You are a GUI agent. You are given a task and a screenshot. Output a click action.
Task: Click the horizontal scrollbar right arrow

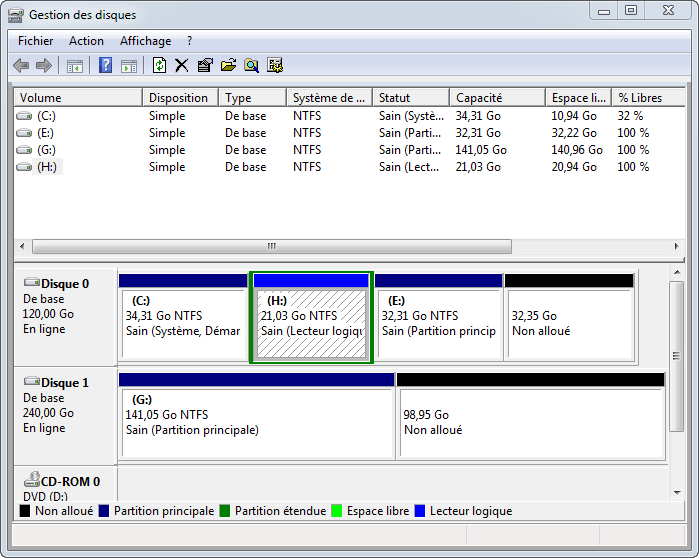(677, 246)
